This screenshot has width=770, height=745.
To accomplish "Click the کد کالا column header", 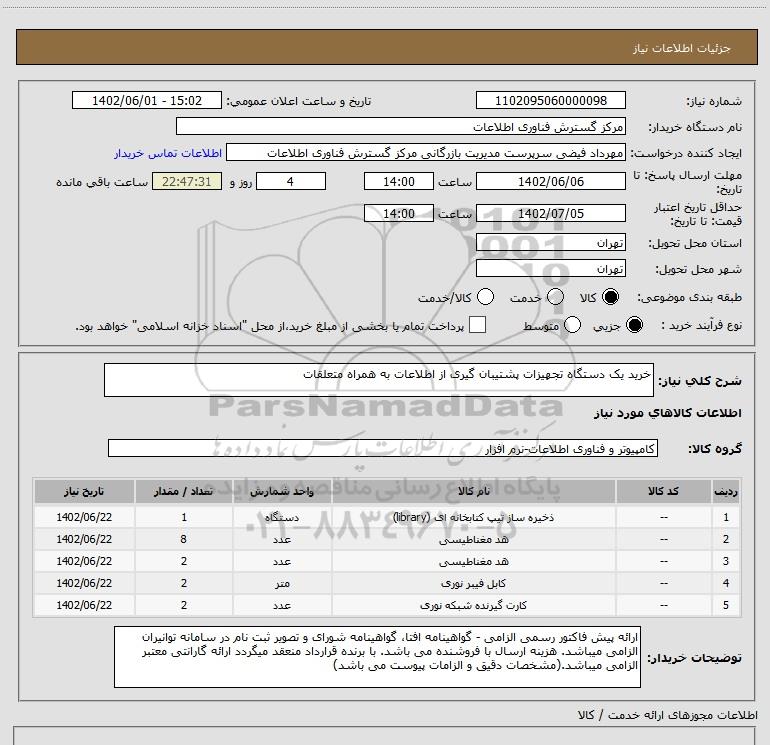I will pyautogui.click(x=663, y=492).
